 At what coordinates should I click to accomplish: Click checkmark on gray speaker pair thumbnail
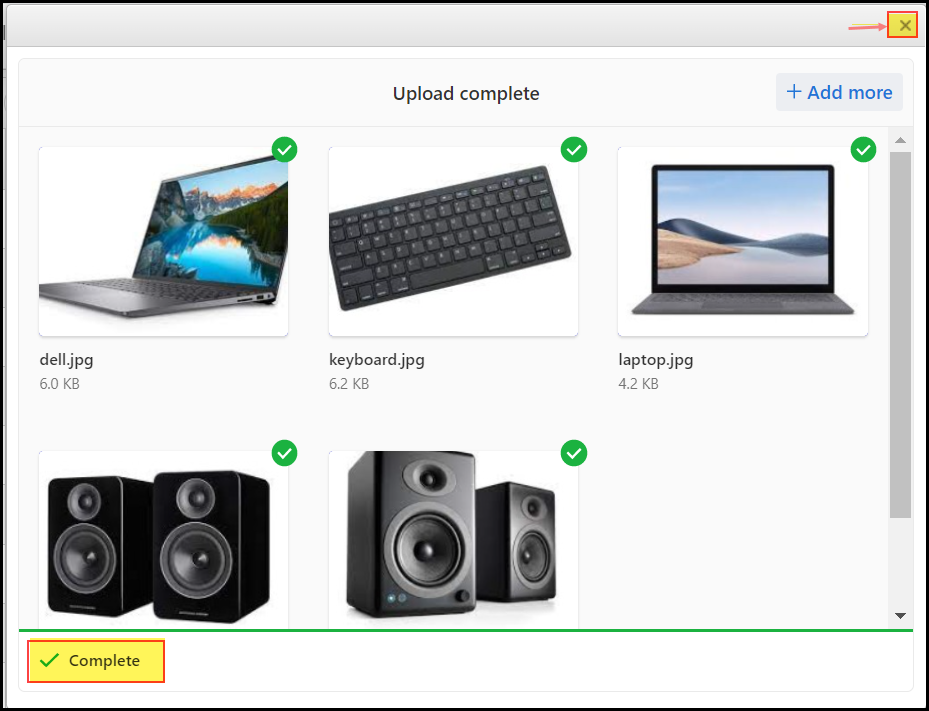(574, 453)
